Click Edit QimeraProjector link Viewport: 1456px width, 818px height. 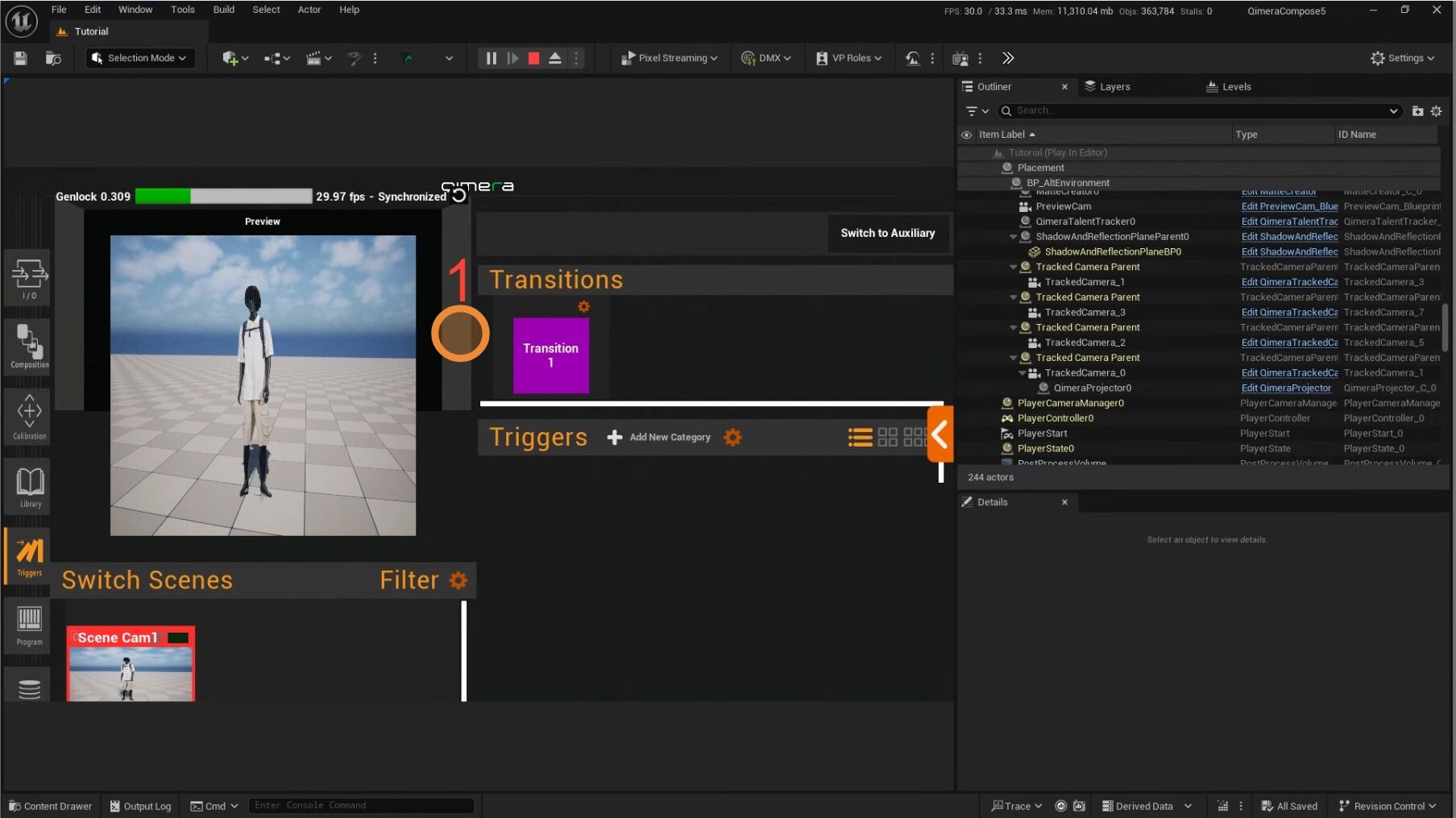pyautogui.click(x=1285, y=388)
